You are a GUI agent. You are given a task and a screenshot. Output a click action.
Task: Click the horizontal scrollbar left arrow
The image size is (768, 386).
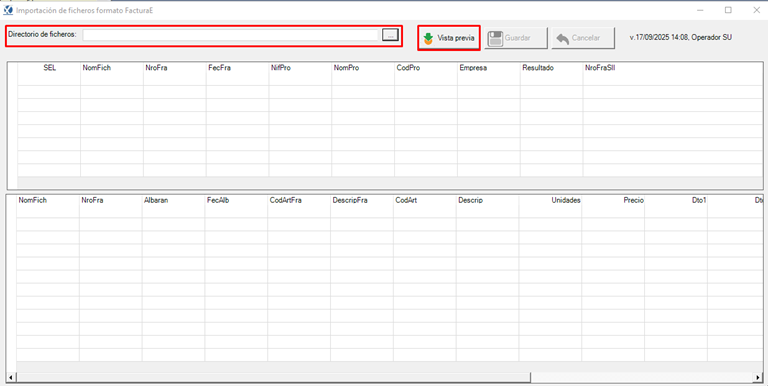11,378
